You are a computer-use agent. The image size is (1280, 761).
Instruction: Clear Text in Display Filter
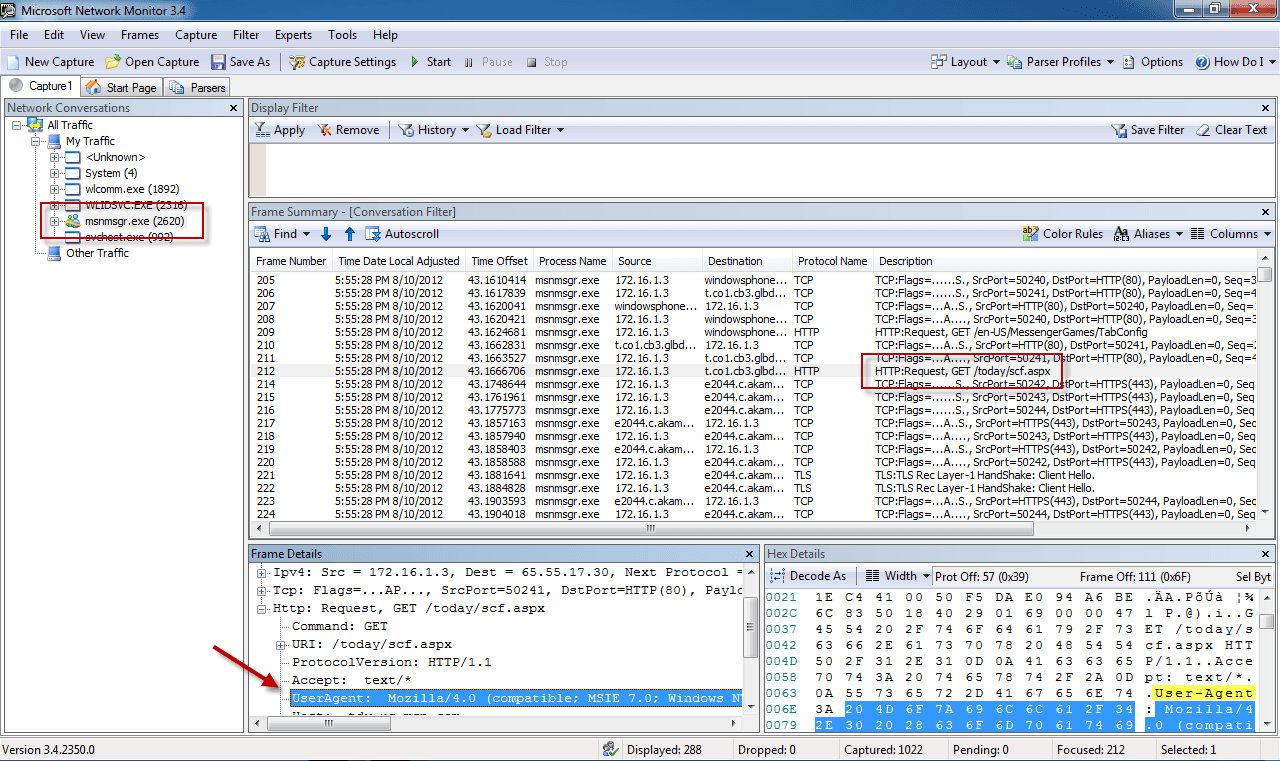coord(1231,130)
